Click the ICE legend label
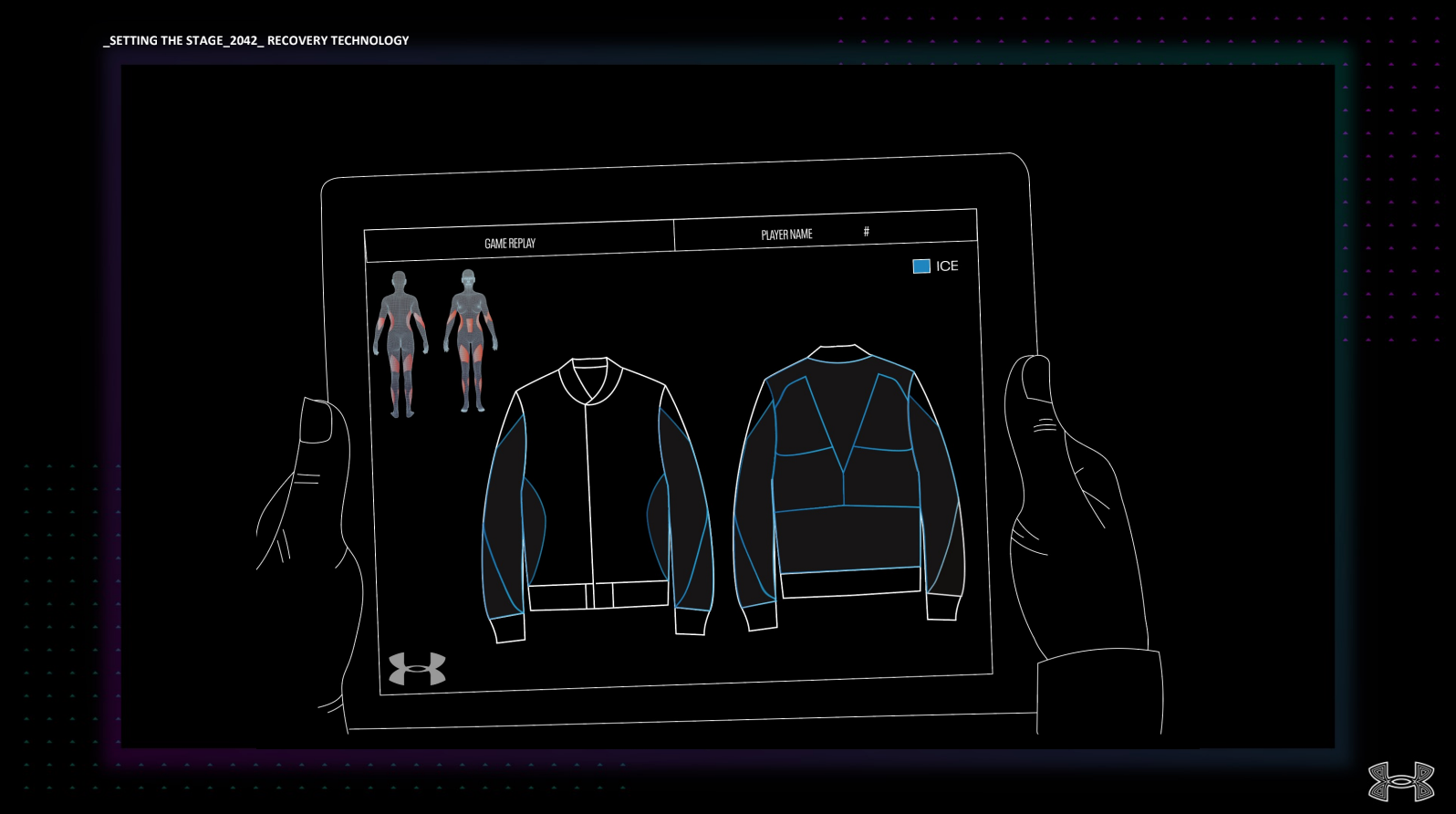The image size is (1456, 814). (947, 266)
